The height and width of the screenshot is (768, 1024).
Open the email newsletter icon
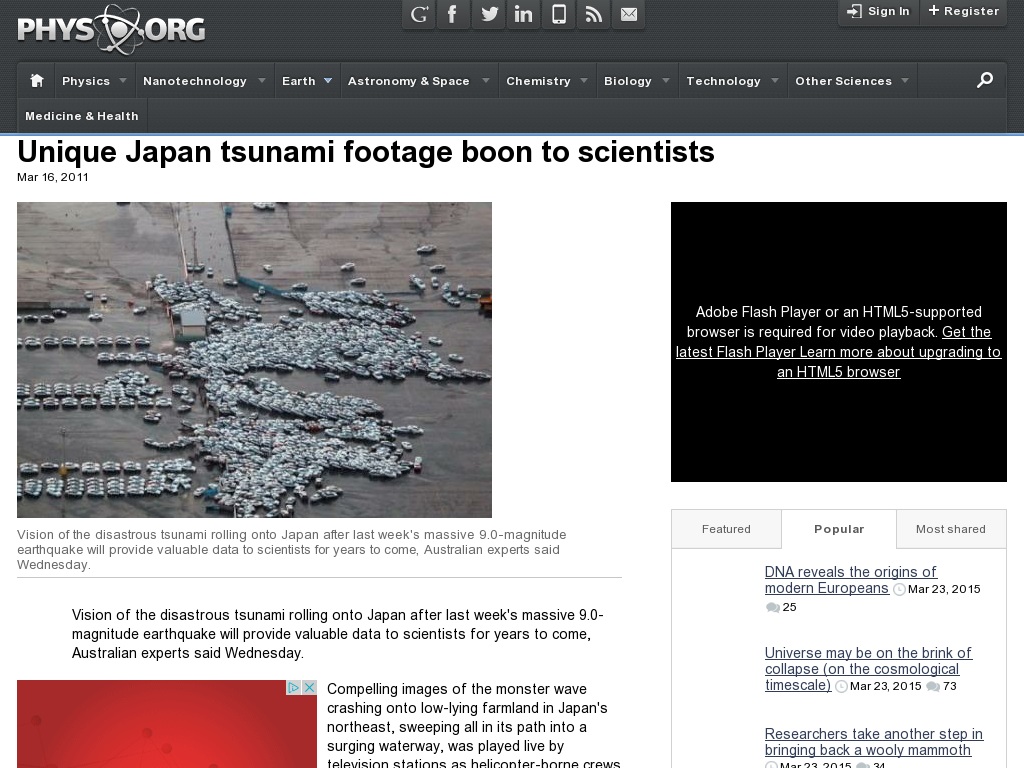629,14
